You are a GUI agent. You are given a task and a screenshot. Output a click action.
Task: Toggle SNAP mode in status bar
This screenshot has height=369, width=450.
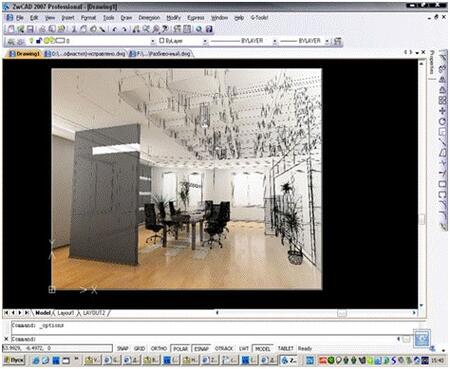click(123, 348)
